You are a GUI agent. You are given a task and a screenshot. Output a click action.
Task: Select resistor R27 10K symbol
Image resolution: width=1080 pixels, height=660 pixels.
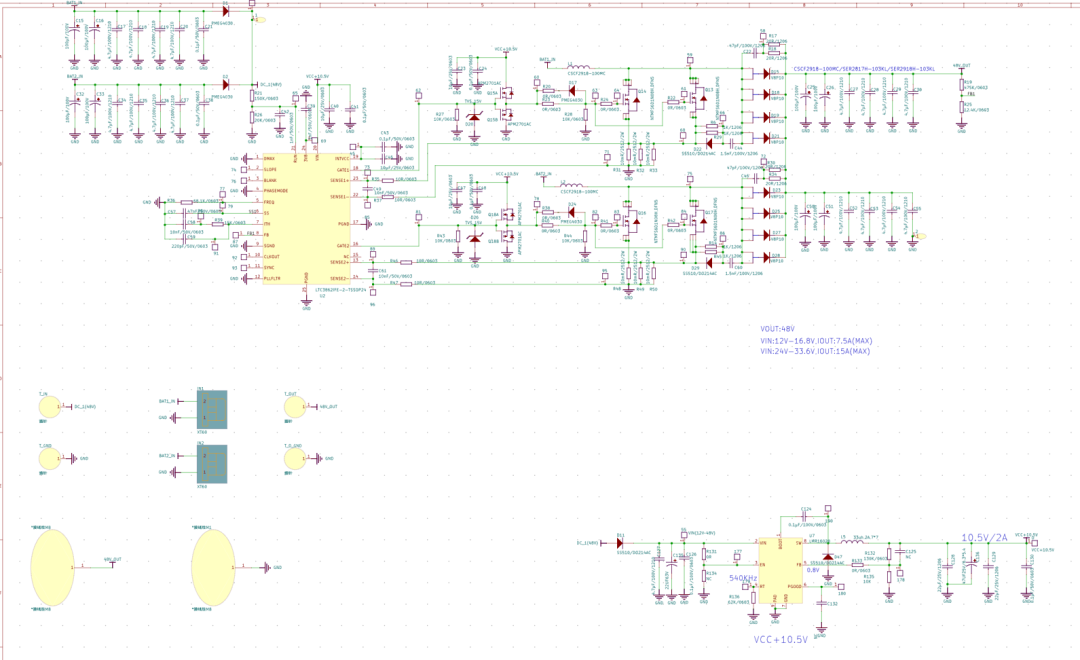click(x=457, y=115)
